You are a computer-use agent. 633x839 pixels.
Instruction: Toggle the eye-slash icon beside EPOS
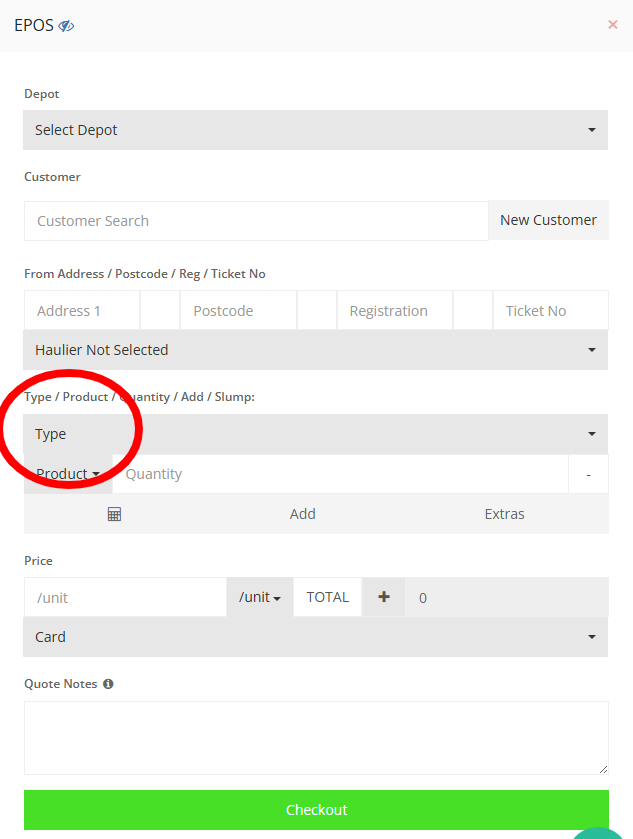[x=66, y=26]
